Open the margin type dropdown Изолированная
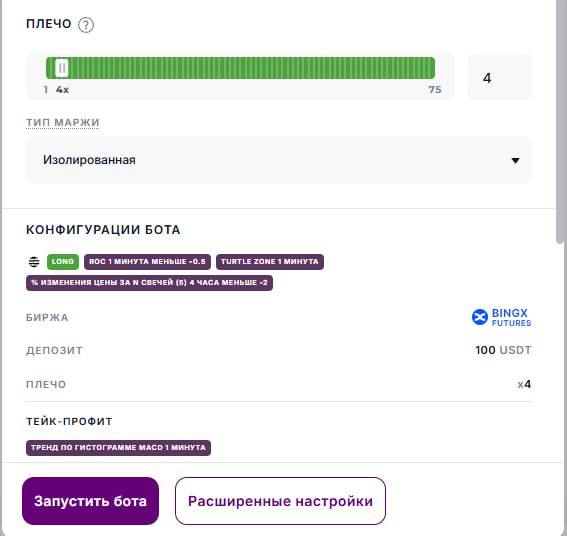Screen dimensions: 567x536 click(278, 160)
